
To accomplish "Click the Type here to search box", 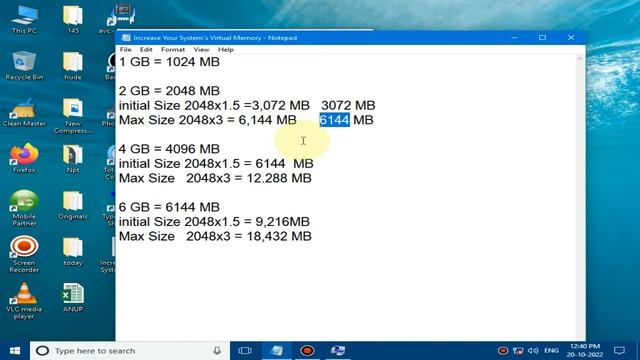I will [130, 351].
